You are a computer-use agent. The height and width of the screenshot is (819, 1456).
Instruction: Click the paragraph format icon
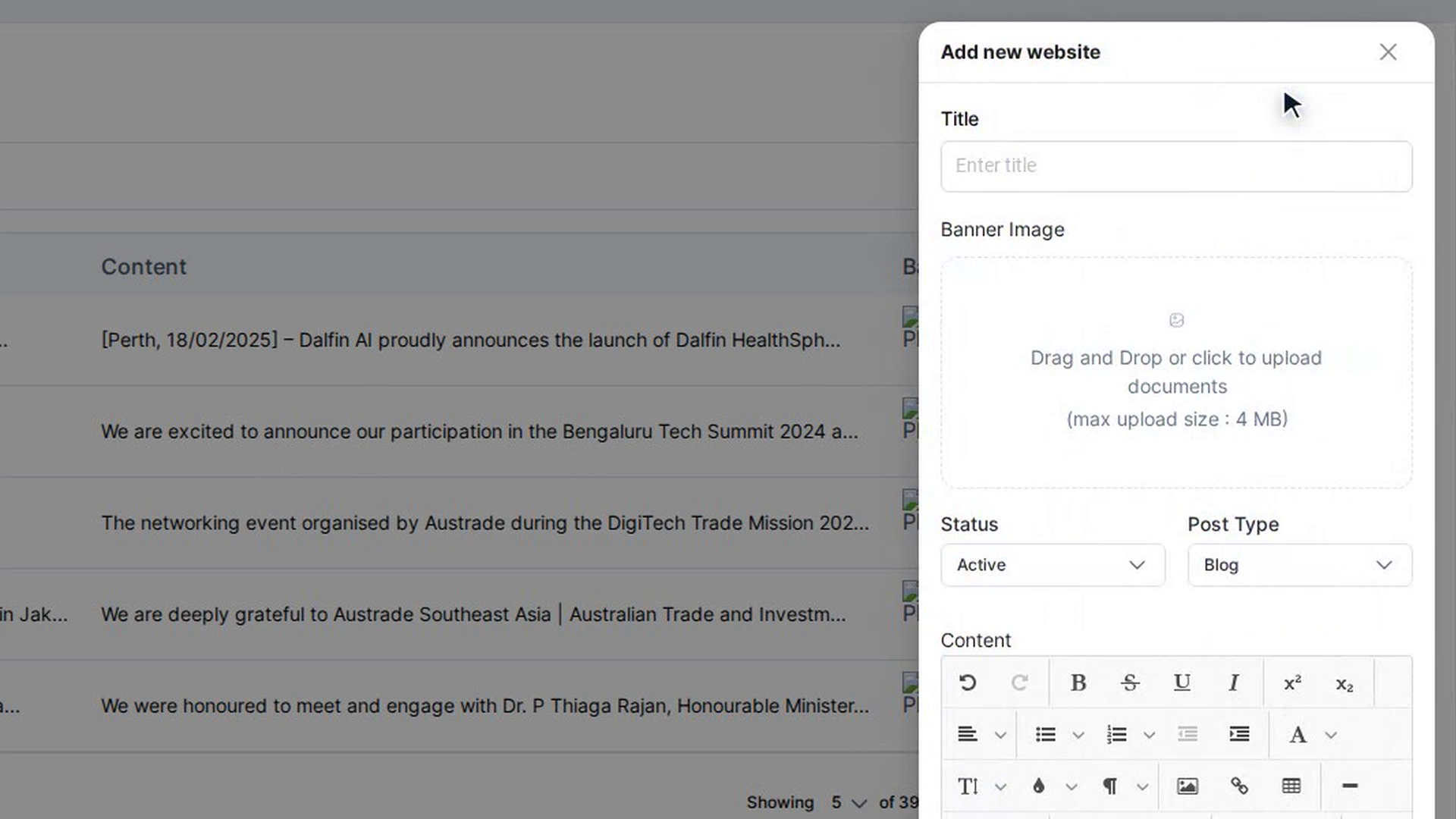click(1109, 786)
